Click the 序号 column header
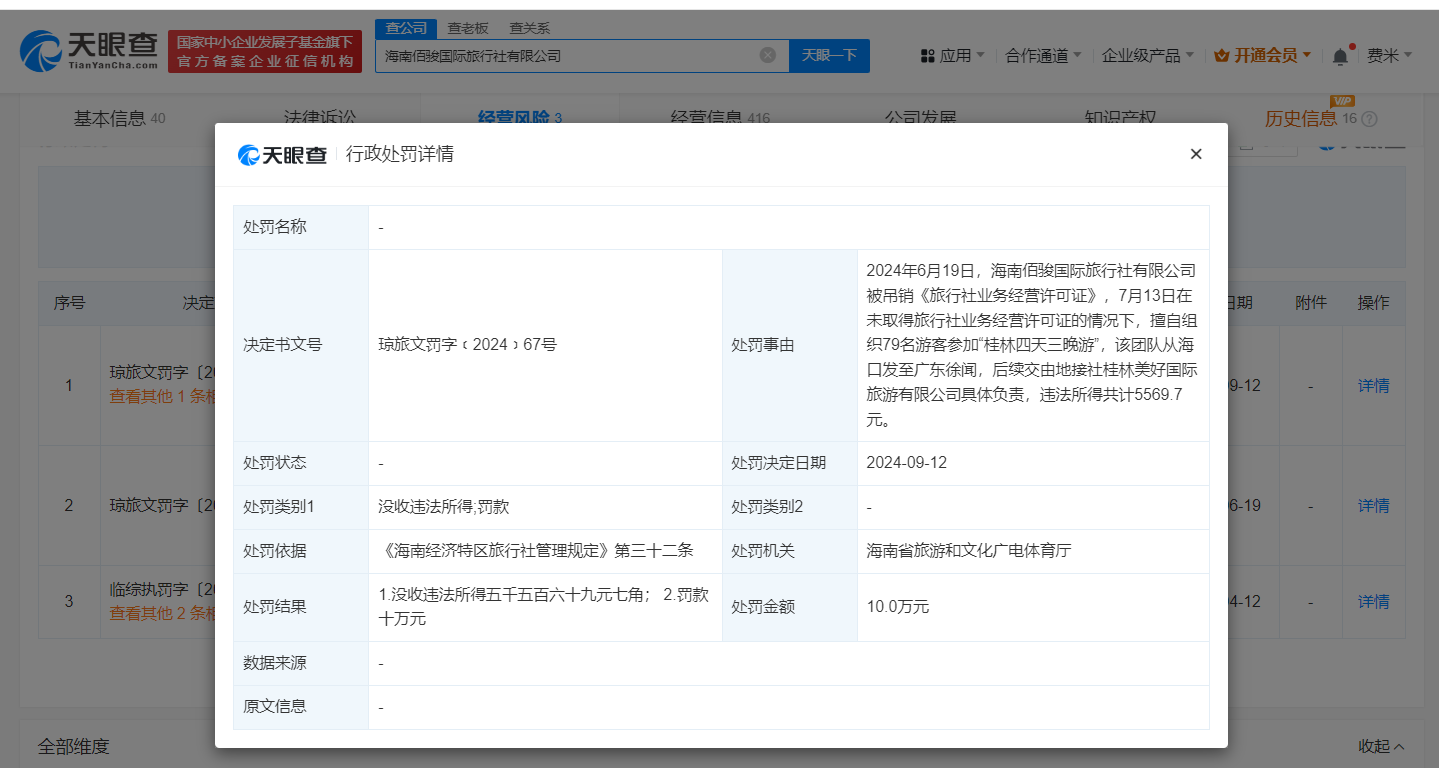 (x=69, y=303)
